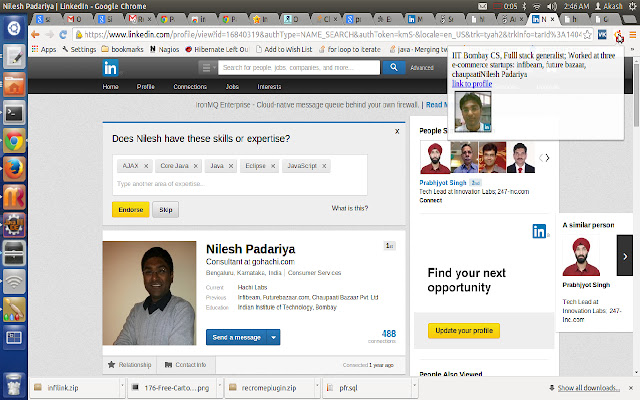The image size is (640, 400).
Task: Open the Profile menu item
Action: 146,87
